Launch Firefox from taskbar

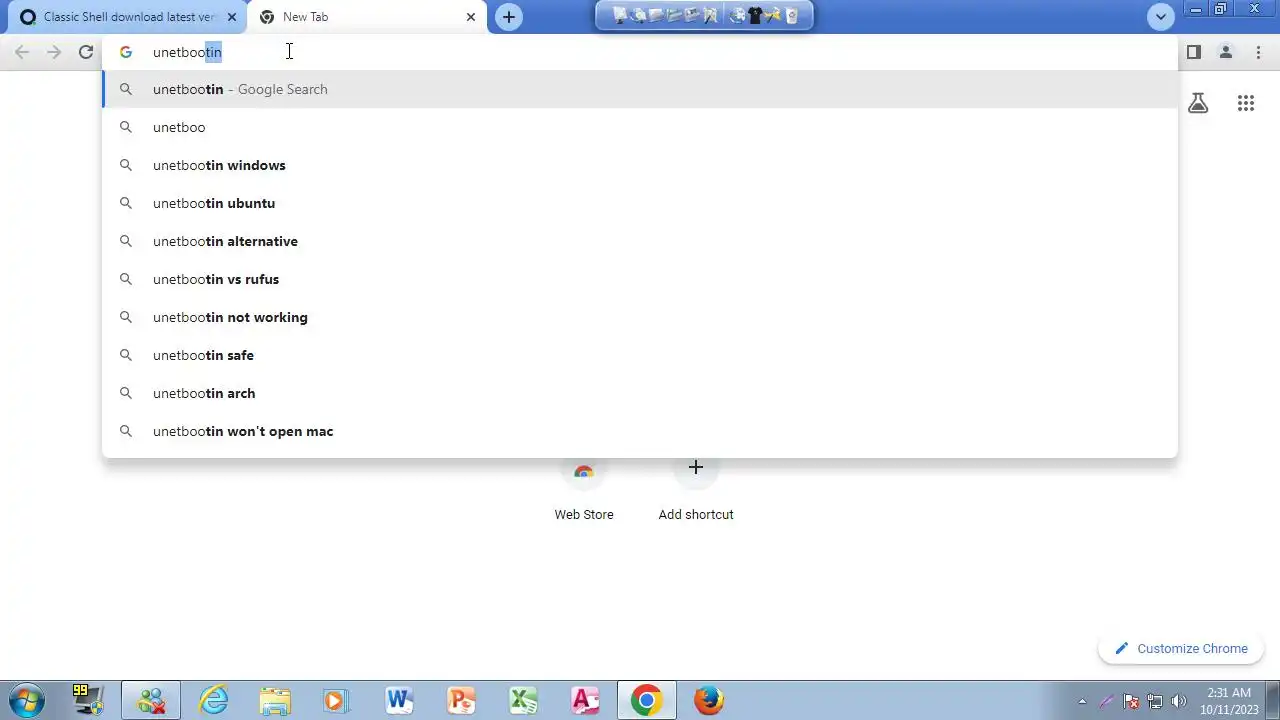point(709,700)
